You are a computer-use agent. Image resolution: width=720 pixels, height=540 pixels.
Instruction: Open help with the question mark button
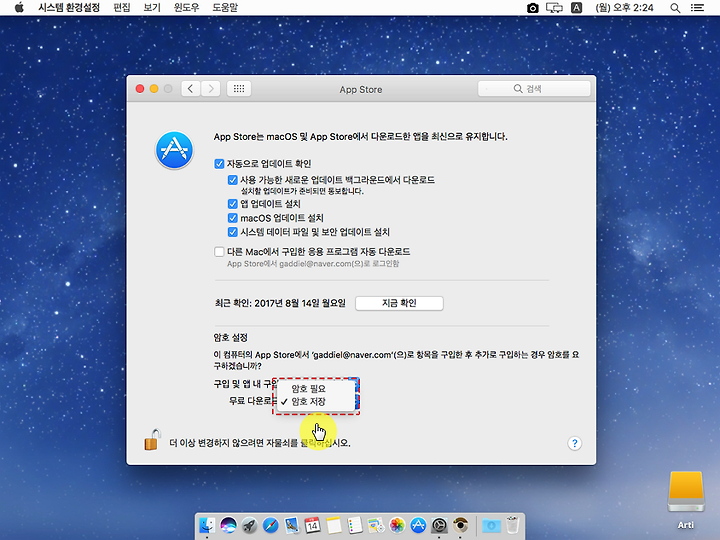pyautogui.click(x=574, y=443)
